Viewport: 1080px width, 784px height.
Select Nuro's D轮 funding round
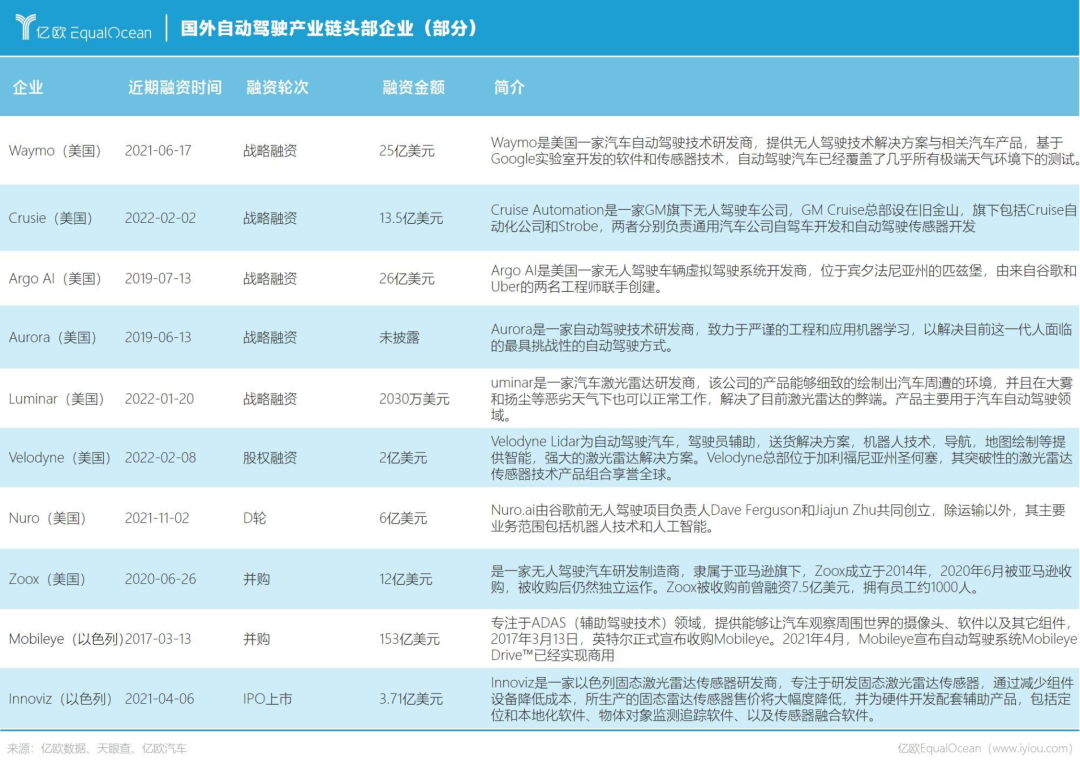click(x=254, y=518)
